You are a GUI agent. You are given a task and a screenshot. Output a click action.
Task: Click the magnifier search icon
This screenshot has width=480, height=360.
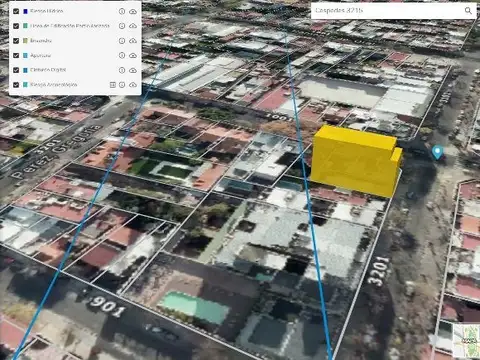coord(468,11)
